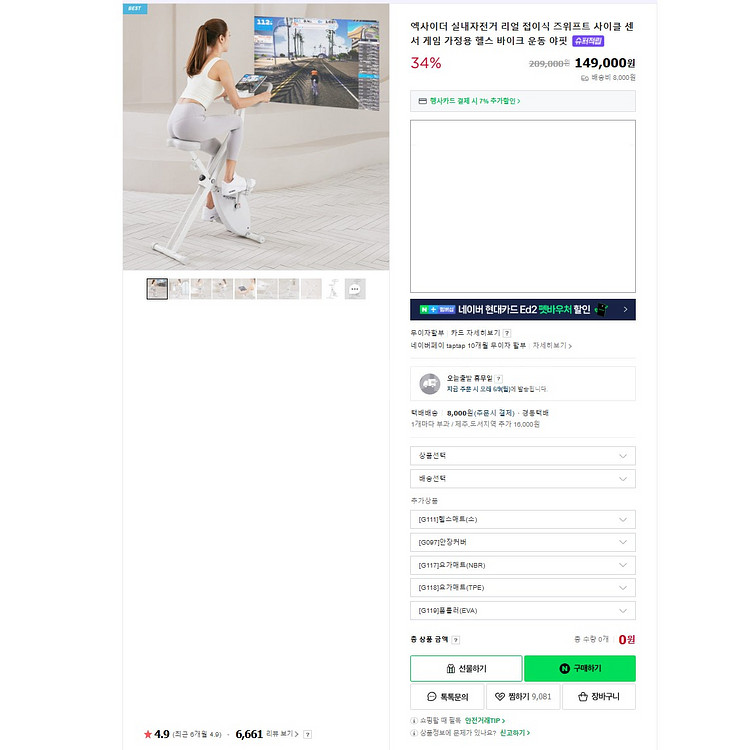The image size is (750, 750).
Task: Click the 신고하기 report link
Action: 515,733
